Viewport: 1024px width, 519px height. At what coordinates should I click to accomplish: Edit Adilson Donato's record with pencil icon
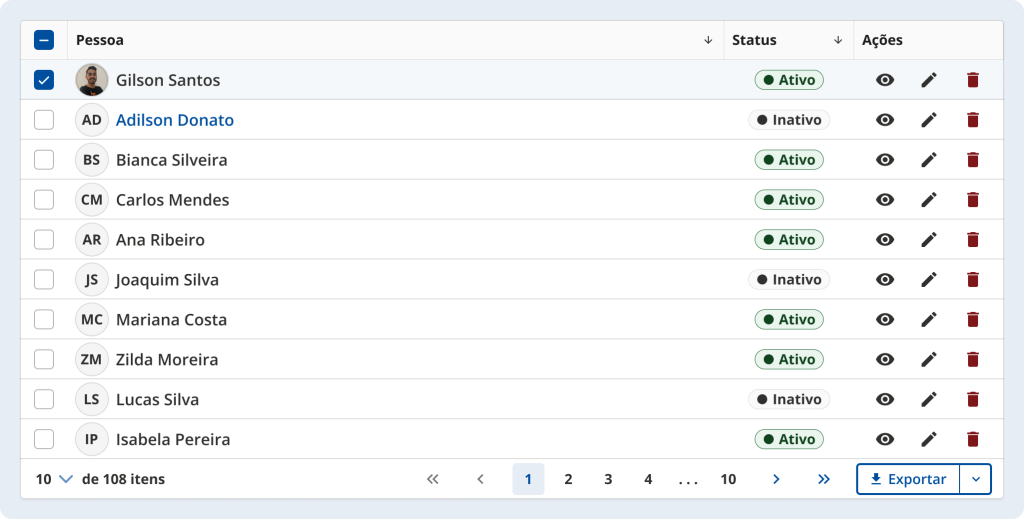pyautogui.click(x=929, y=120)
